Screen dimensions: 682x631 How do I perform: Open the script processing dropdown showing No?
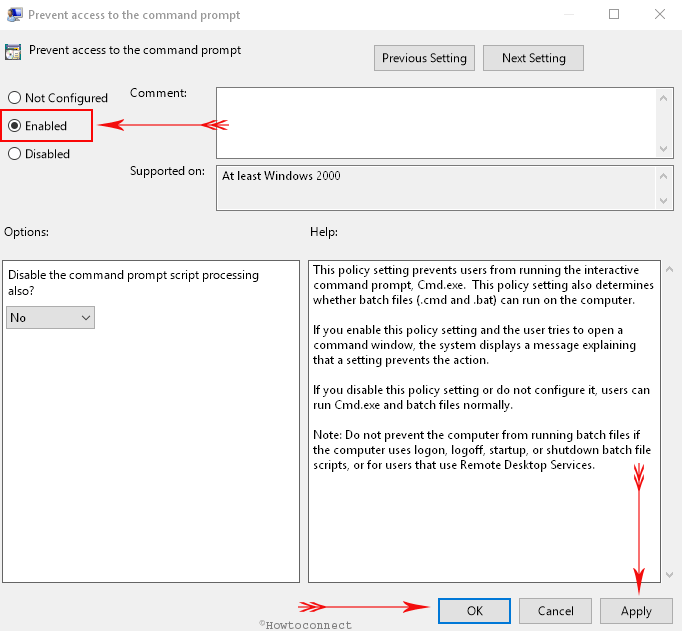click(x=50, y=317)
